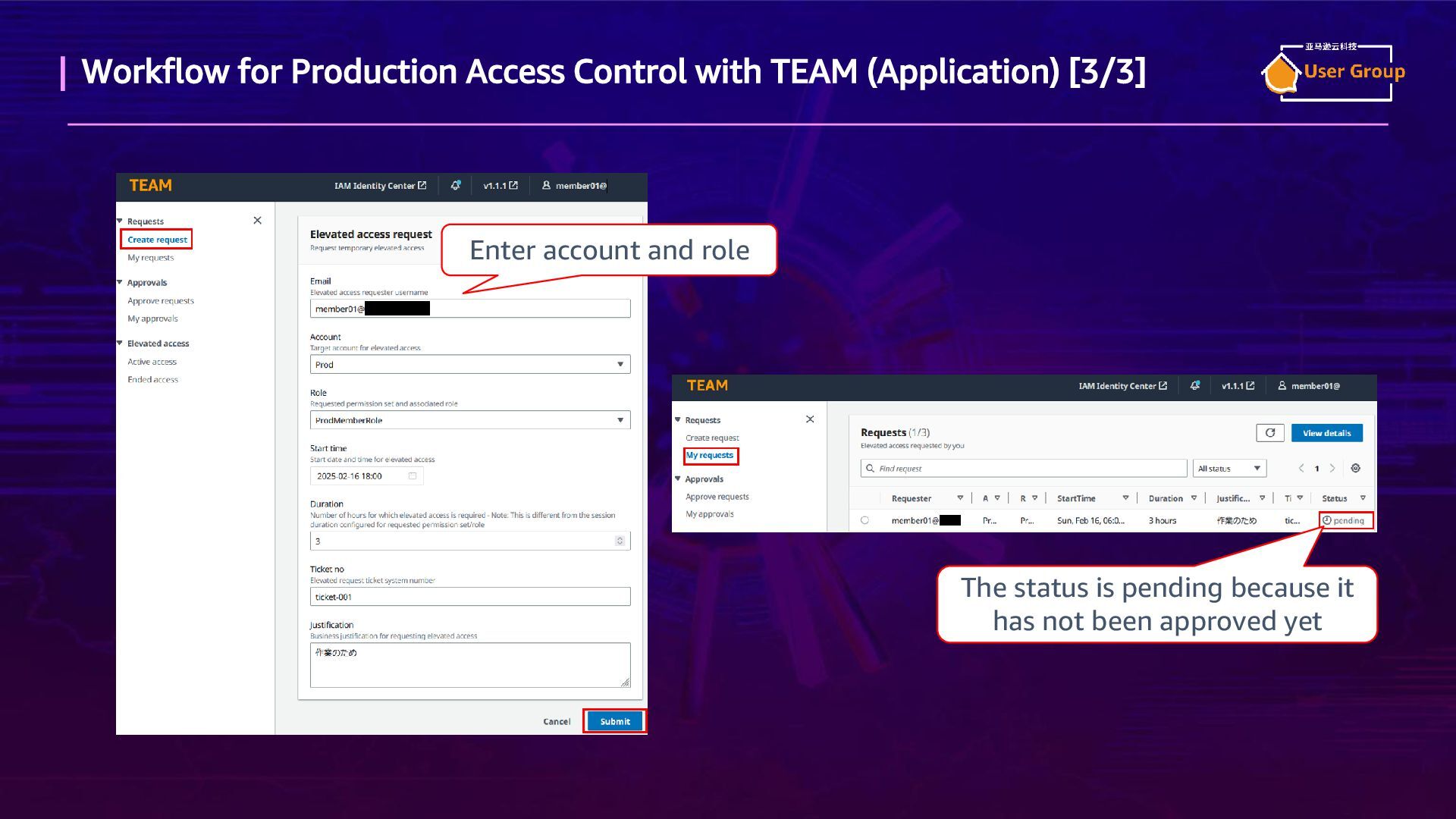The width and height of the screenshot is (1456, 819).
Task: Click notification bell in right TEAM header
Action: (x=1194, y=386)
